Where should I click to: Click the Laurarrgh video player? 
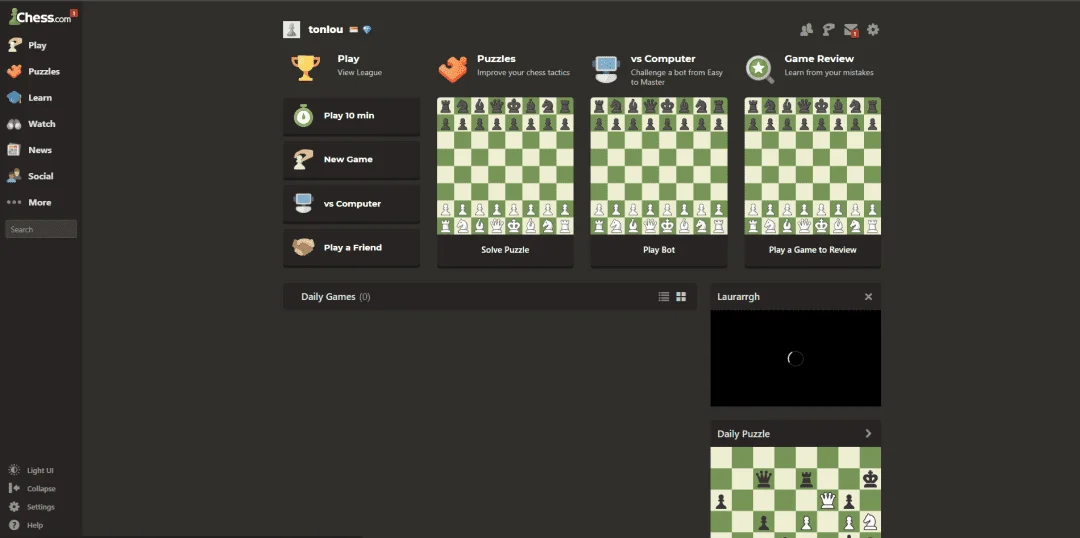(x=796, y=358)
